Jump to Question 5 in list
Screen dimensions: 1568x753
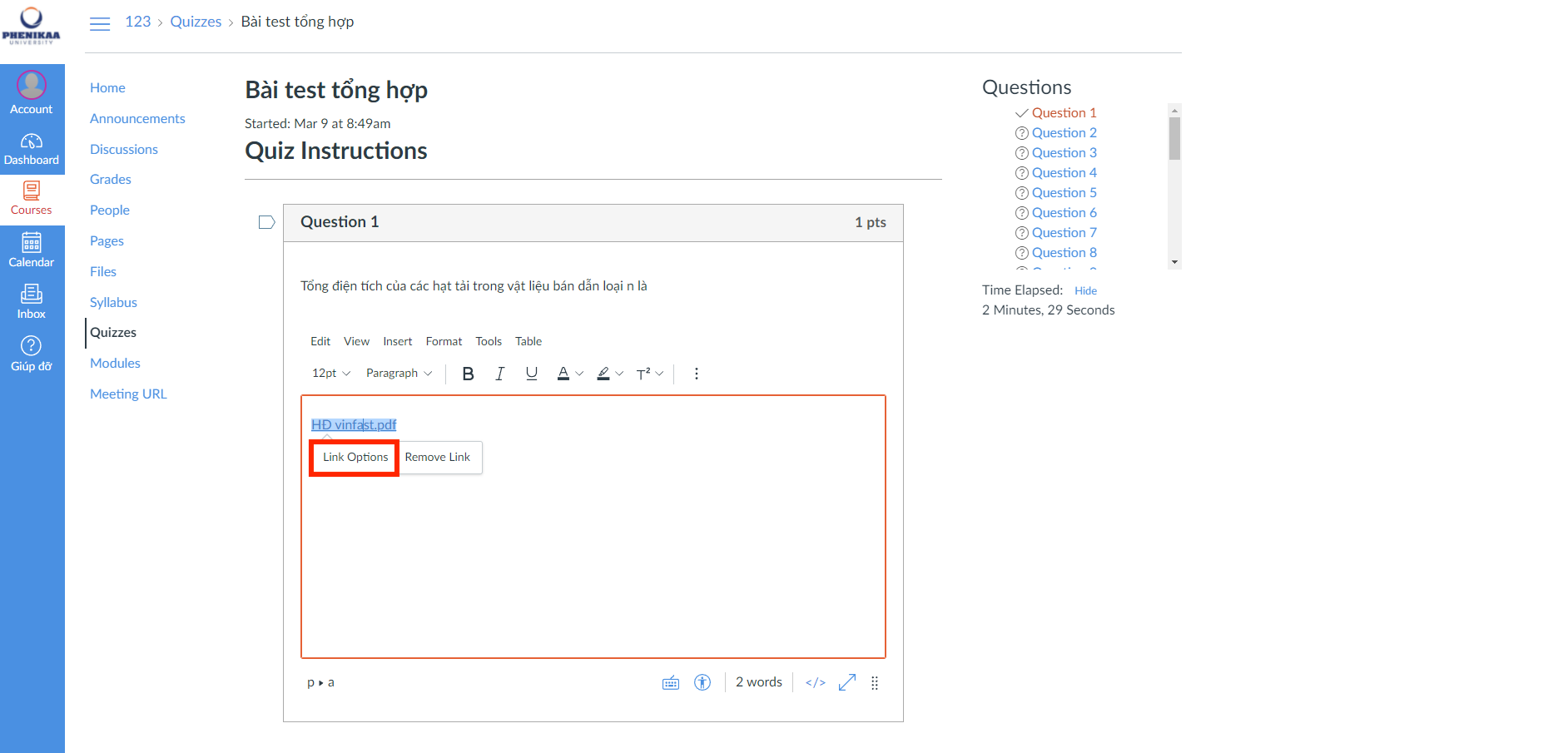point(1064,193)
